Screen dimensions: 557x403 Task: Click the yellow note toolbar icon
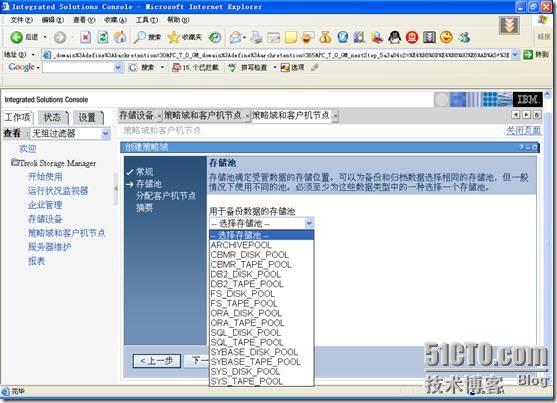[291, 37]
